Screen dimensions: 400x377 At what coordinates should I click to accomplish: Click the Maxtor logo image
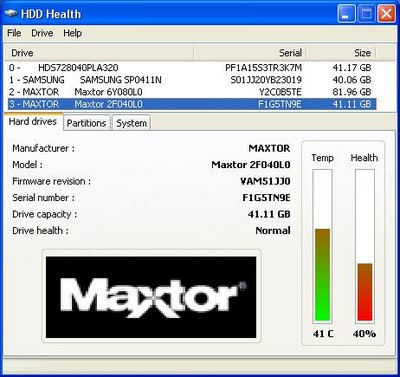151,297
